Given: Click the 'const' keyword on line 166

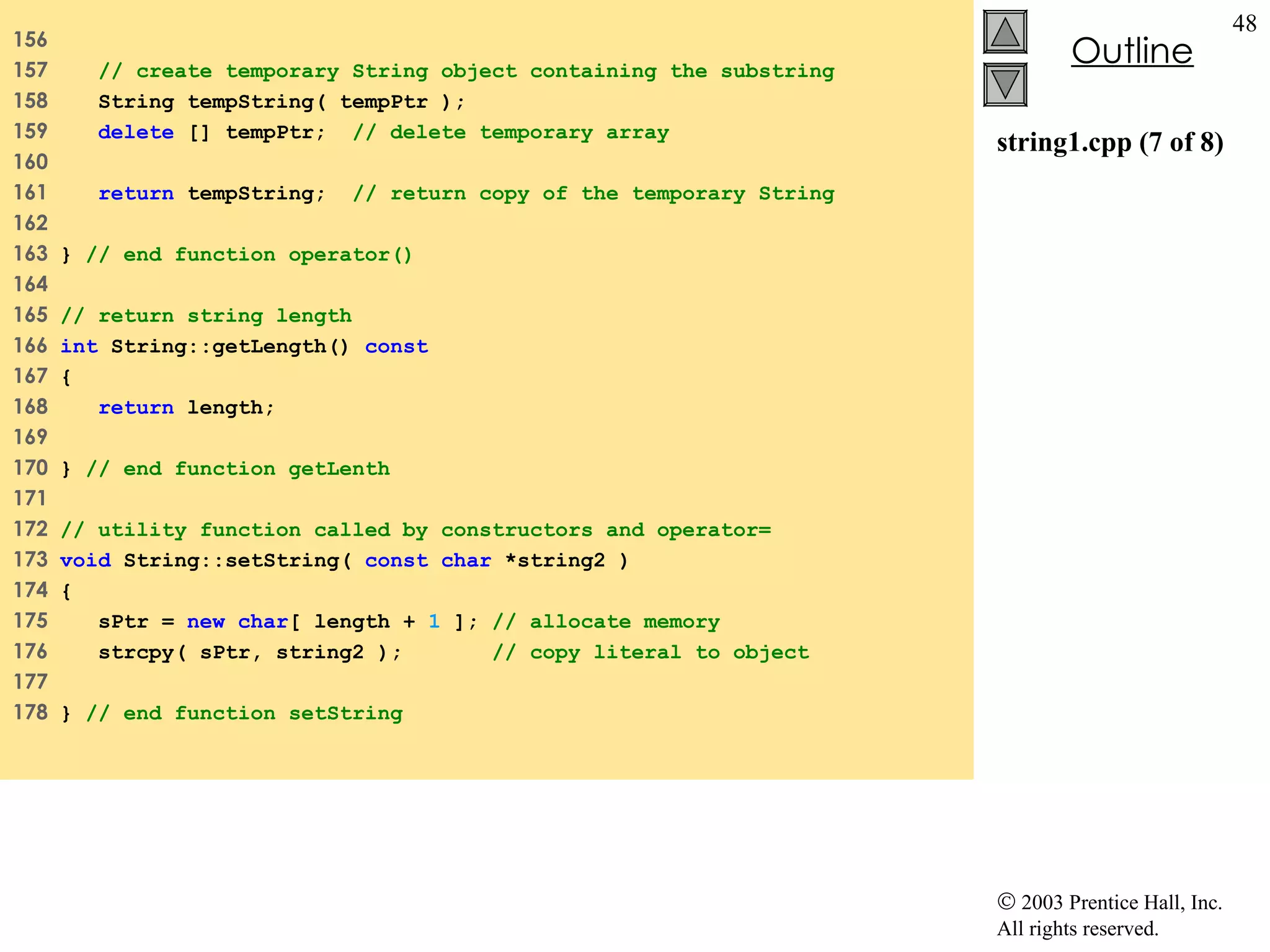Looking at the screenshot, I should point(396,346).
